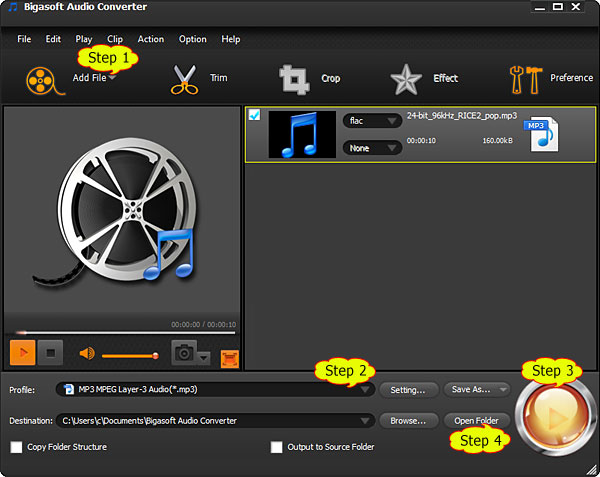Open the Play menu

[83, 39]
